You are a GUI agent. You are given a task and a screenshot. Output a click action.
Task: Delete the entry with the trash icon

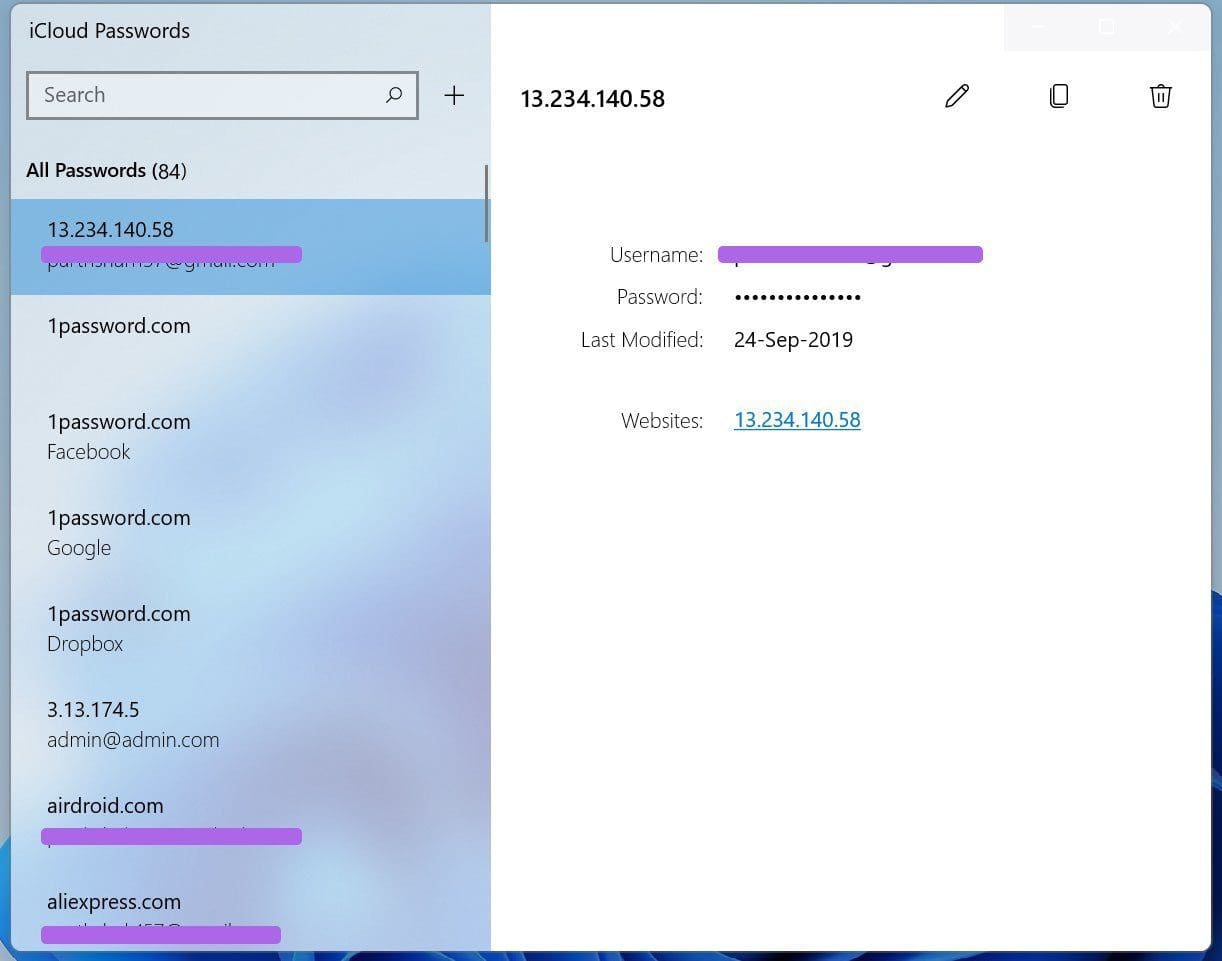(1160, 96)
